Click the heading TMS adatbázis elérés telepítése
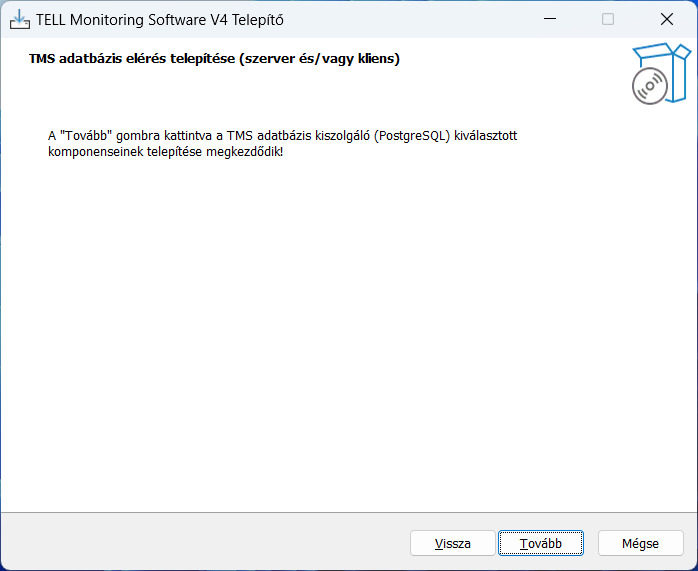 132,59
